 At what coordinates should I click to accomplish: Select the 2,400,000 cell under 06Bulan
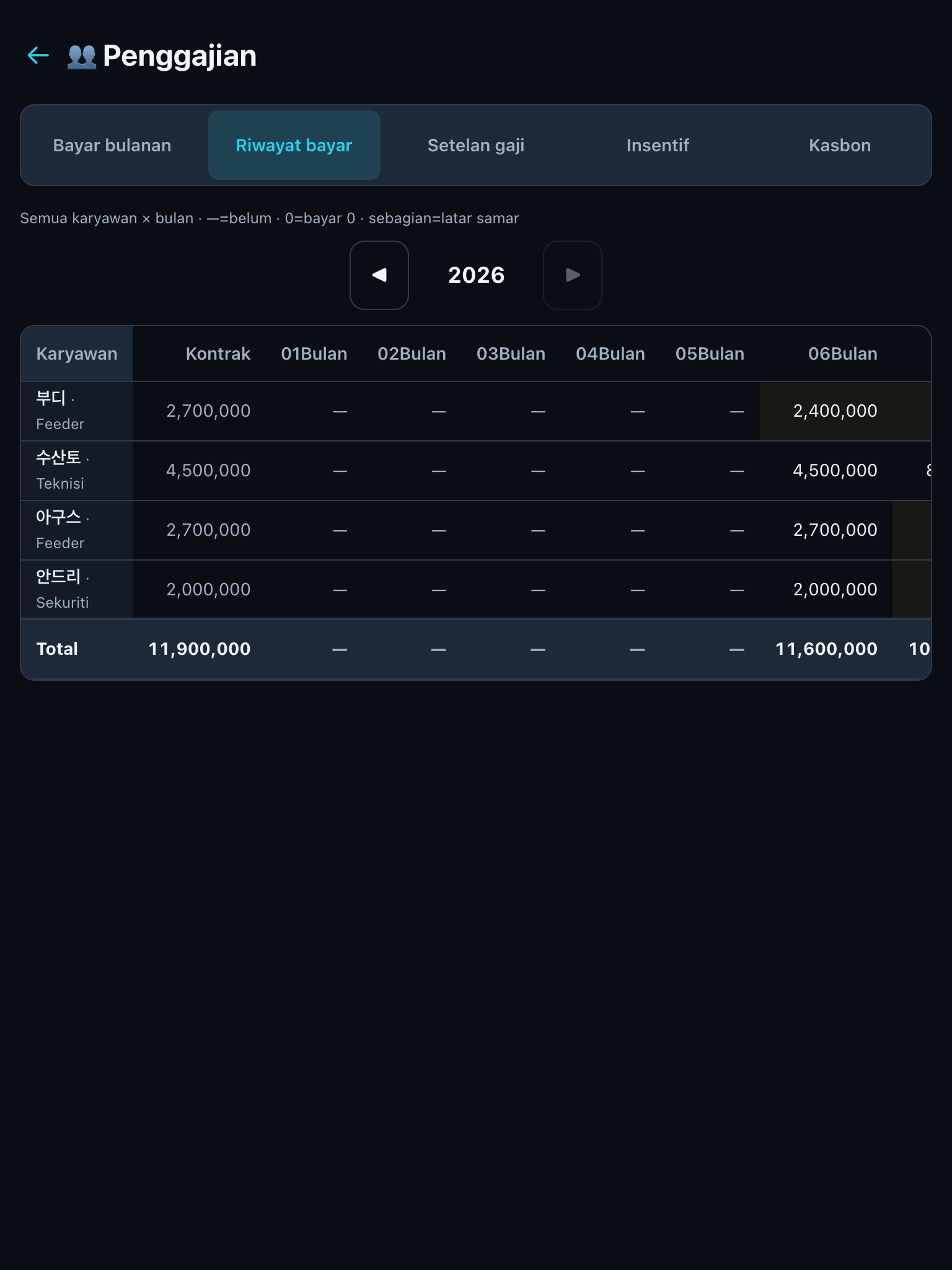coord(834,411)
